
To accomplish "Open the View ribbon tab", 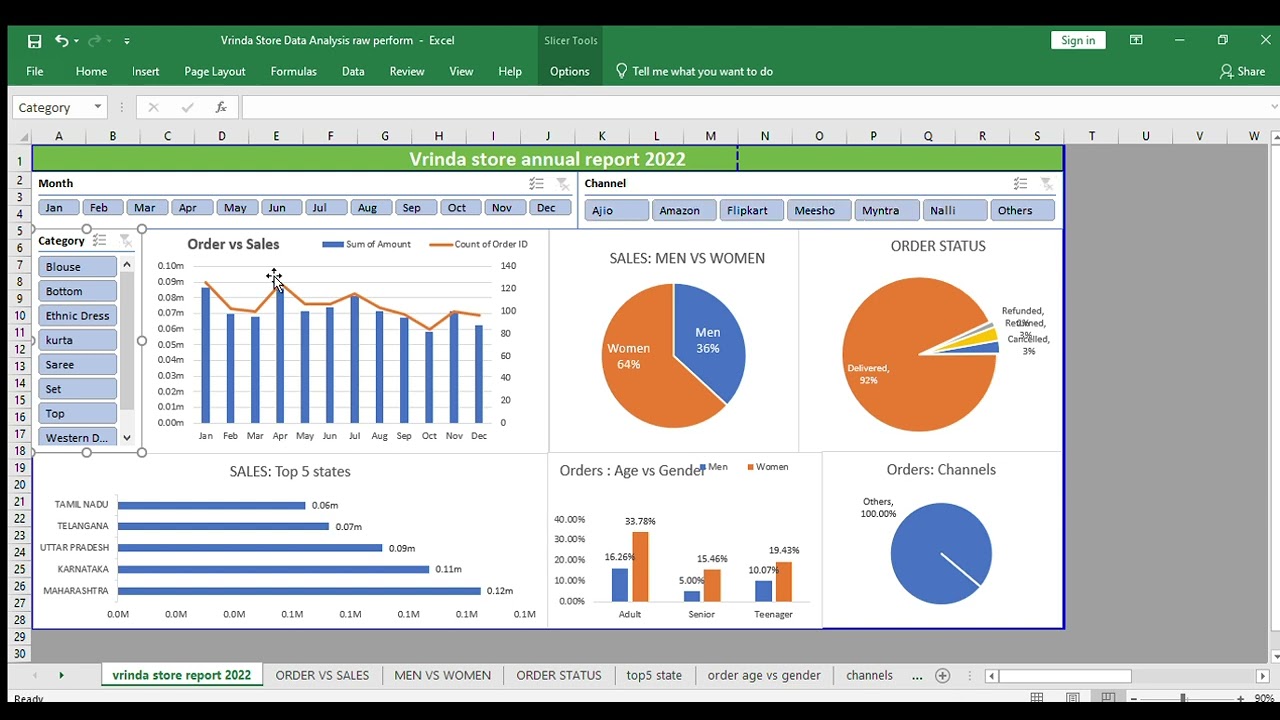I will [461, 71].
